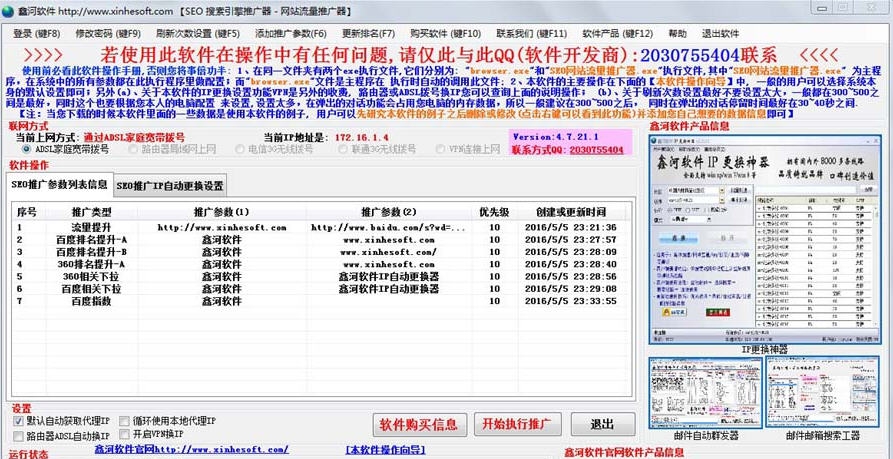893x459 pixels.
Task: Enable 开启VPN换IP checkbox
Action: pyautogui.click(x=124, y=436)
